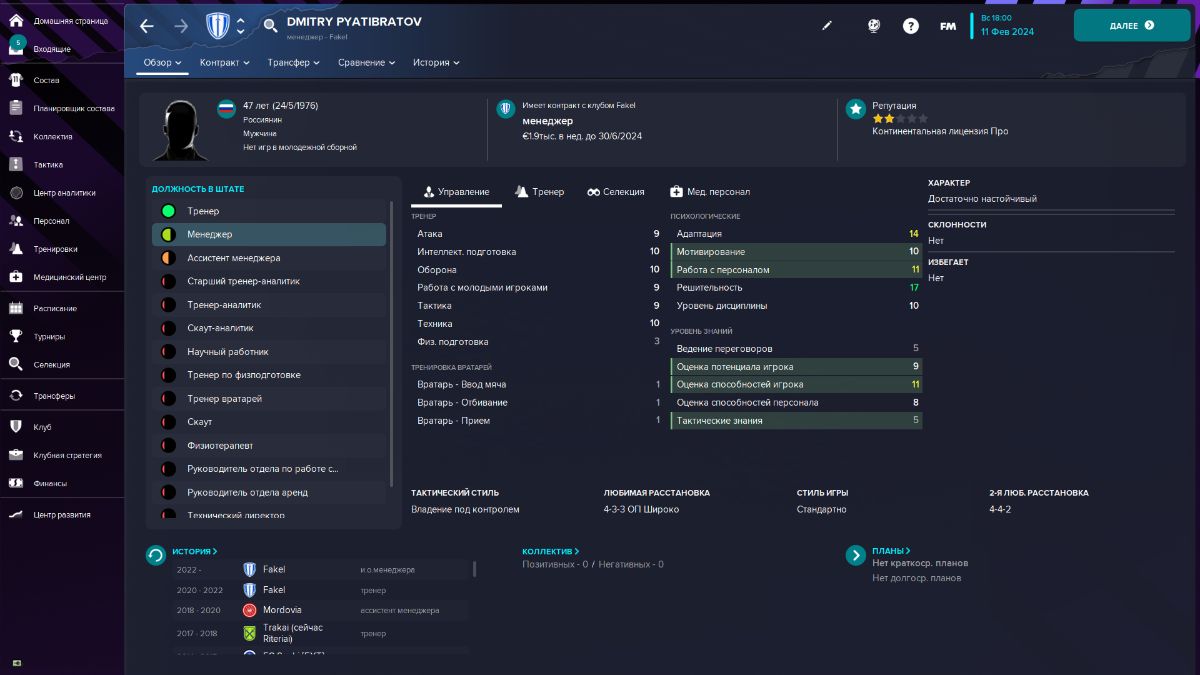The width and height of the screenshot is (1200, 675).
Task: Switch to the Селекция attributes tab
Action: coord(615,192)
